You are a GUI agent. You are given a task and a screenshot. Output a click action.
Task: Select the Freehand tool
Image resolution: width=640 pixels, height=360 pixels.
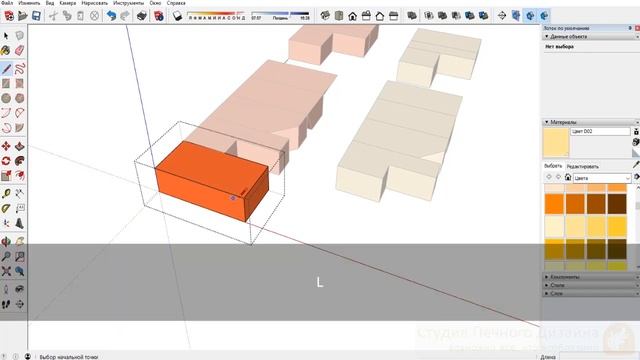pyautogui.click(x=20, y=69)
